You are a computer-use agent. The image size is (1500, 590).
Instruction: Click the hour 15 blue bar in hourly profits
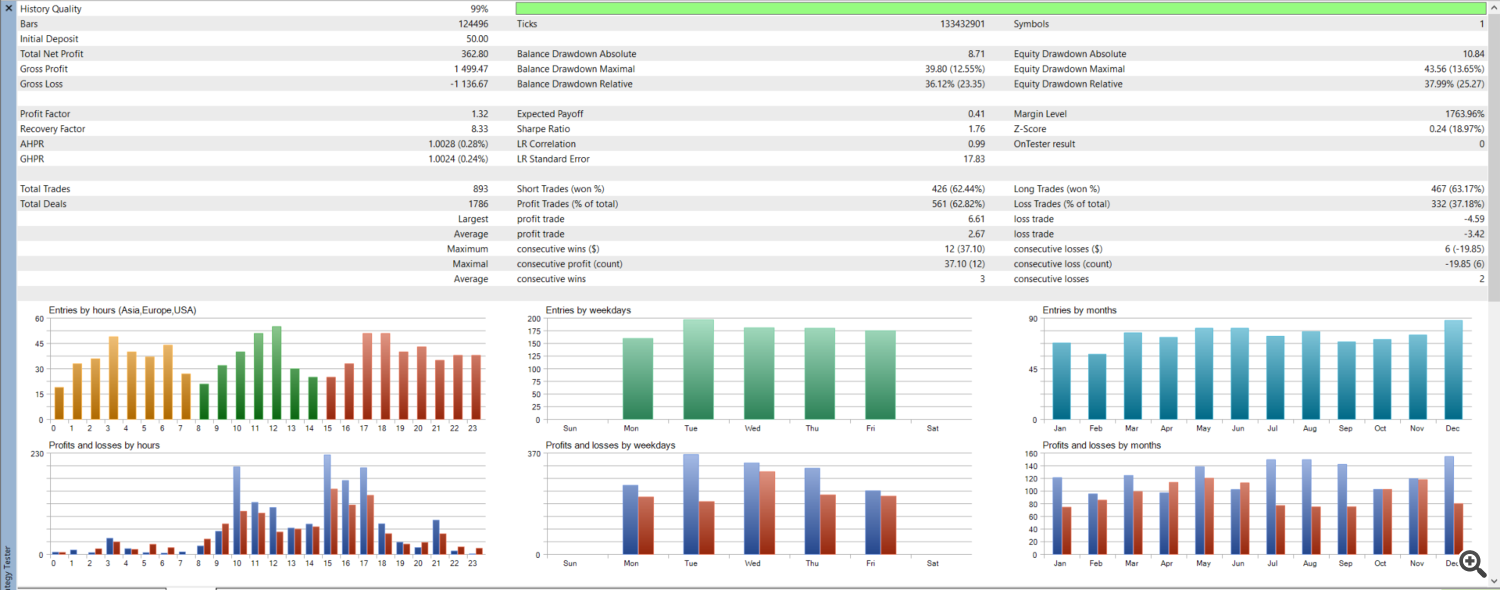327,505
